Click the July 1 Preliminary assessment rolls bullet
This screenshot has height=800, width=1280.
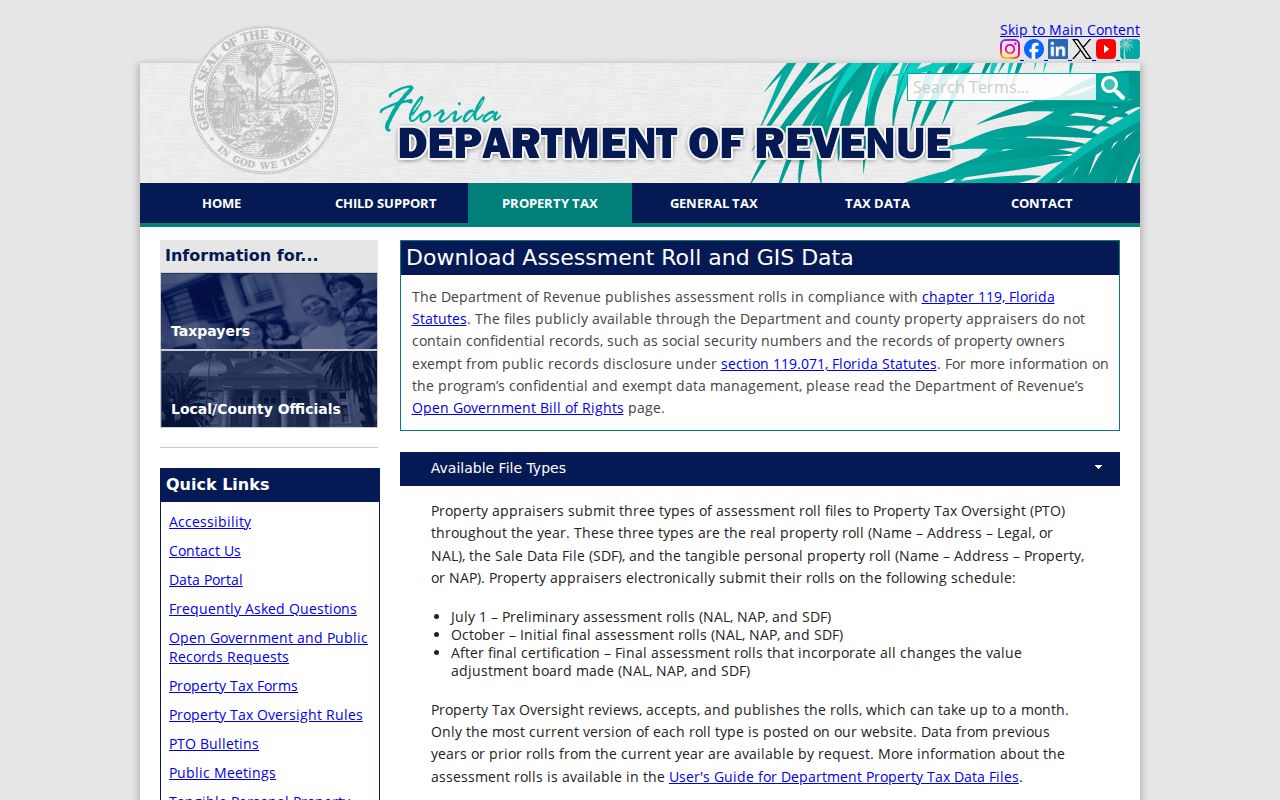(641, 617)
